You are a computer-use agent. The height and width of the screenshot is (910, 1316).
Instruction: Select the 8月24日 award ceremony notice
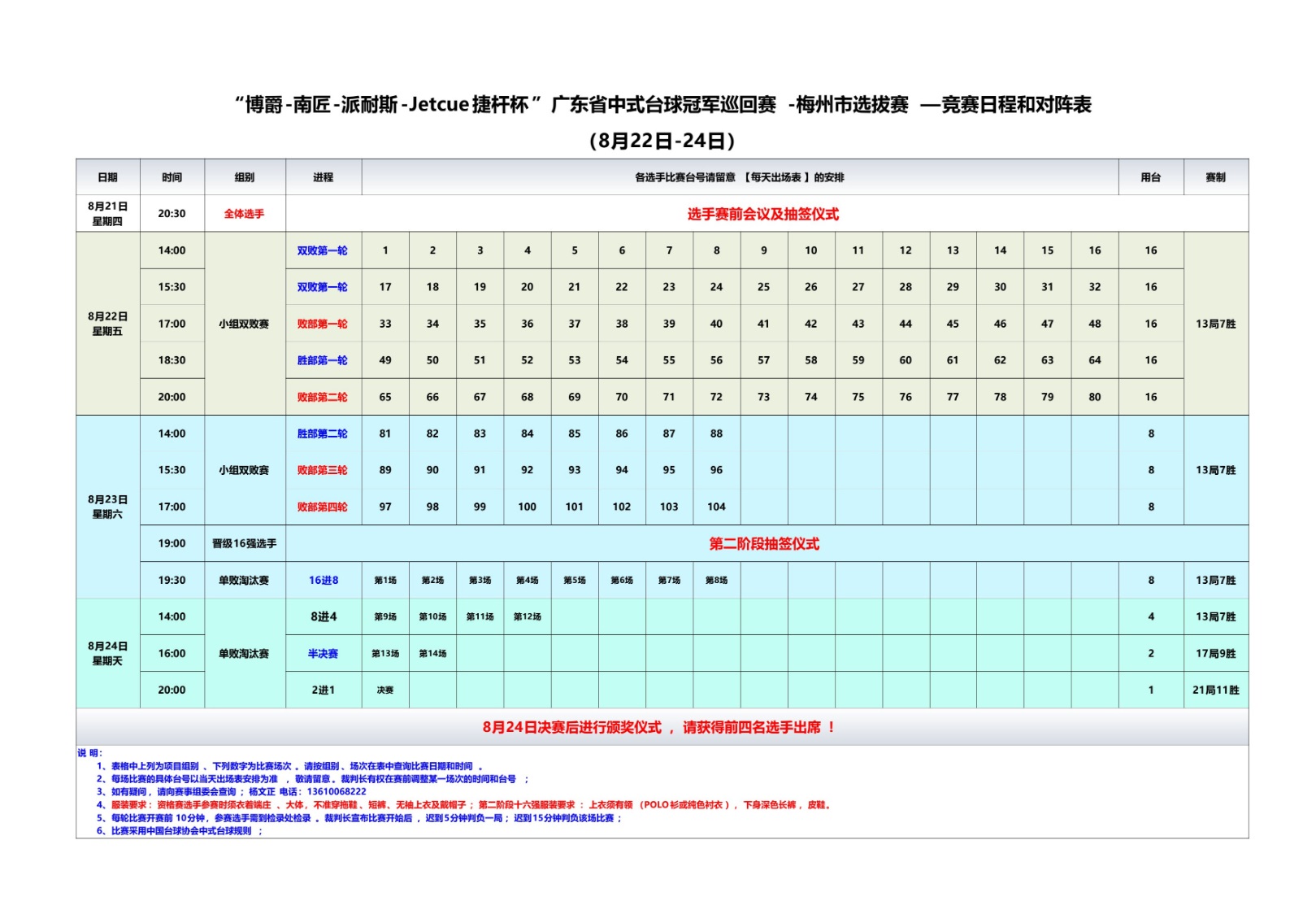pos(658,727)
